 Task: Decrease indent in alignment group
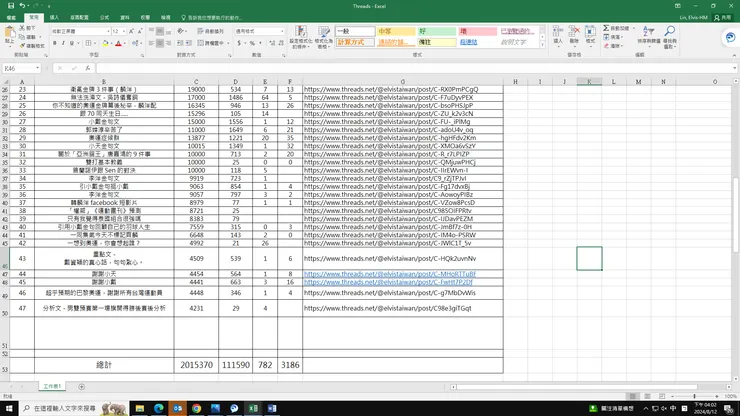coord(180,43)
